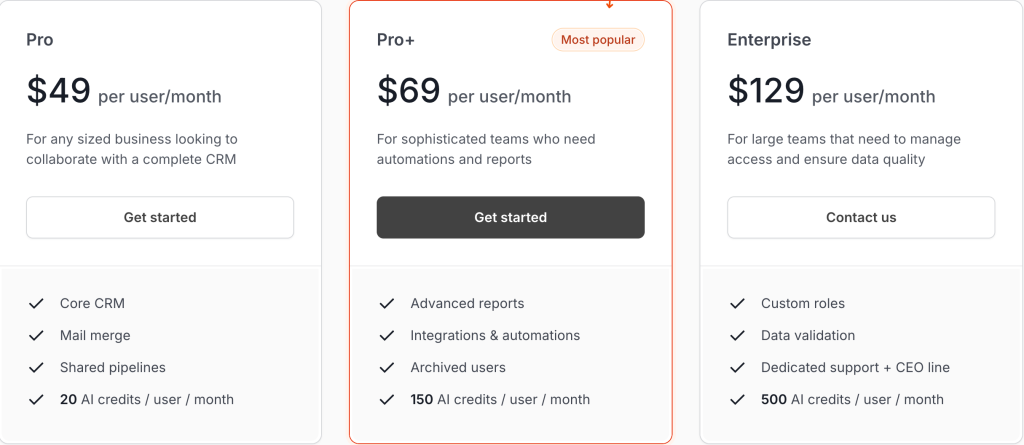The width and height of the screenshot is (1024, 445).
Task: Click the checkmark beside Advanced reports
Action: [x=387, y=304]
